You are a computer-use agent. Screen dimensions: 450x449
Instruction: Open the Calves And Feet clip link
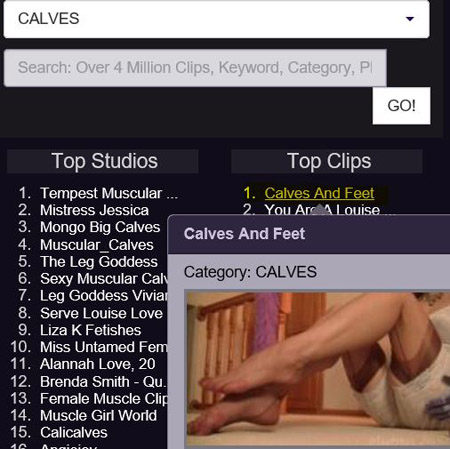point(319,193)
